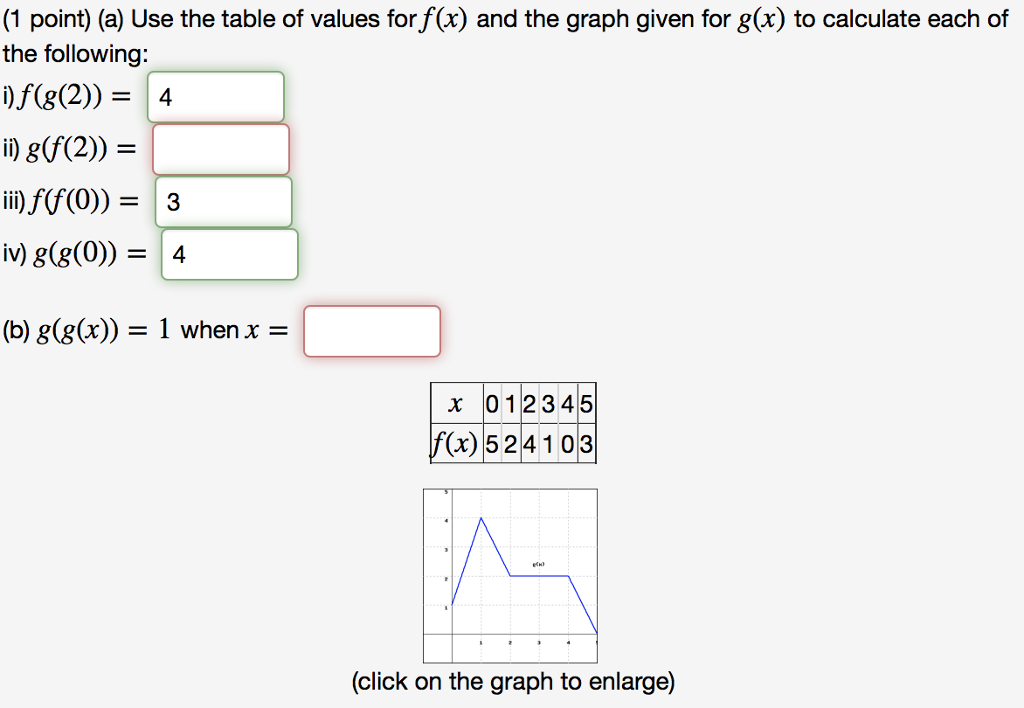The width and height of the screenshot is (1024, 708).
Task: Select the empty g(f(2)) answer box
Action: click(x=221, y=148)
